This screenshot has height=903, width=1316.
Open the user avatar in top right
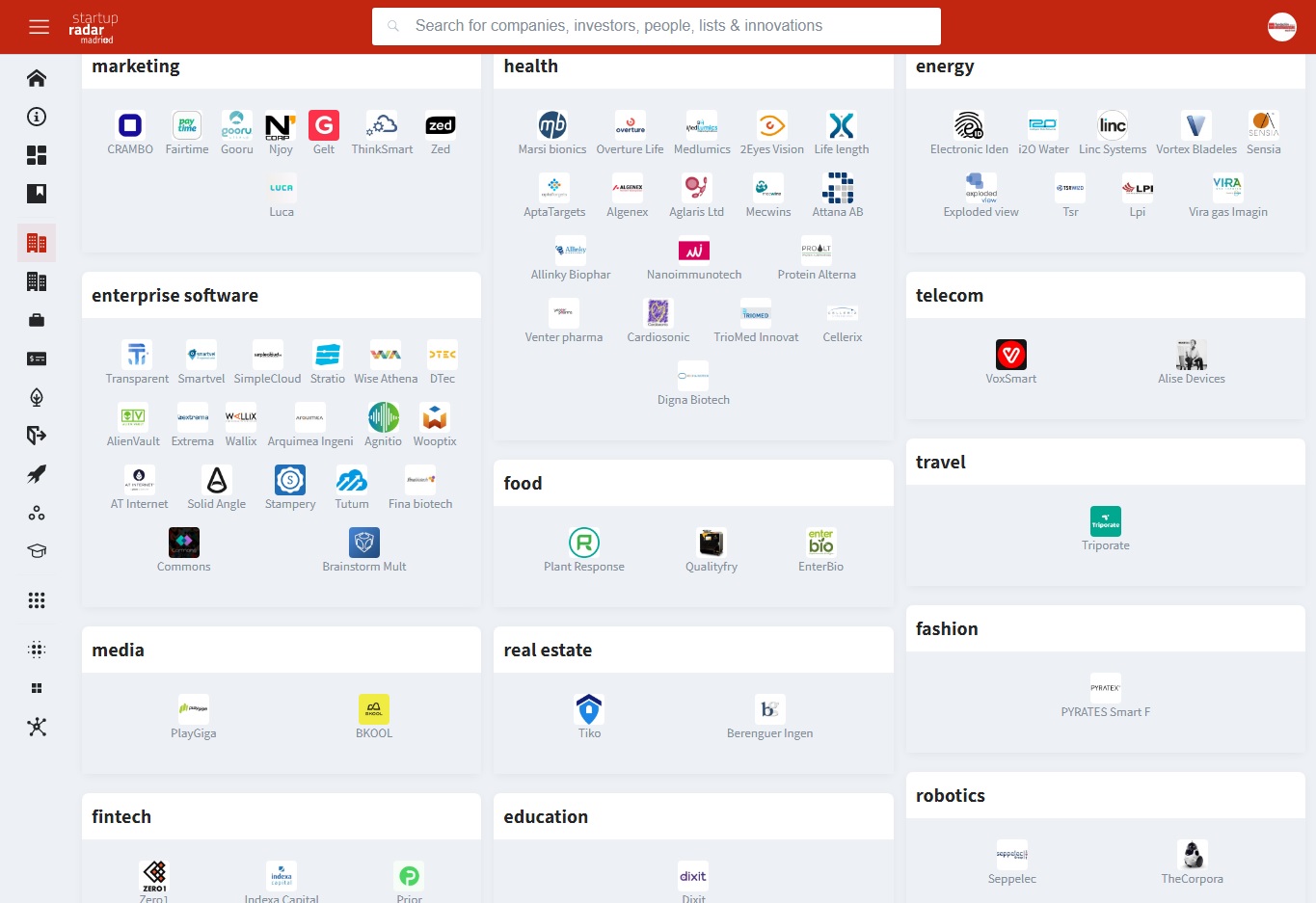pos(1281,27)
